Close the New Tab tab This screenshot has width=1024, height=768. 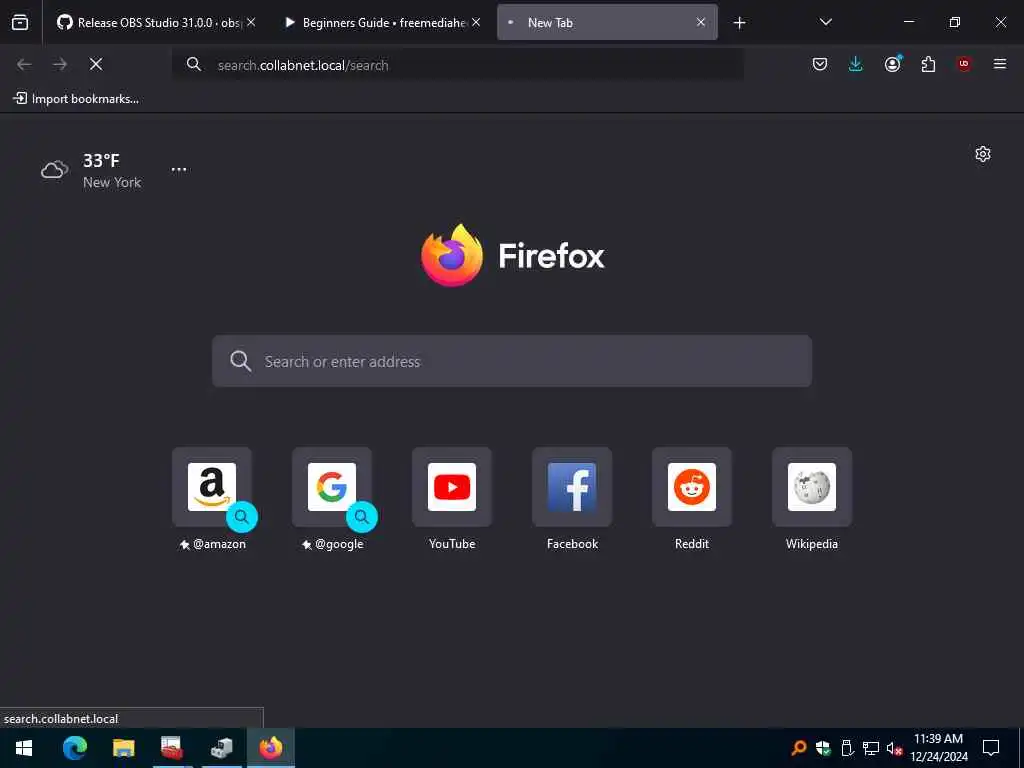click(701, 22)
